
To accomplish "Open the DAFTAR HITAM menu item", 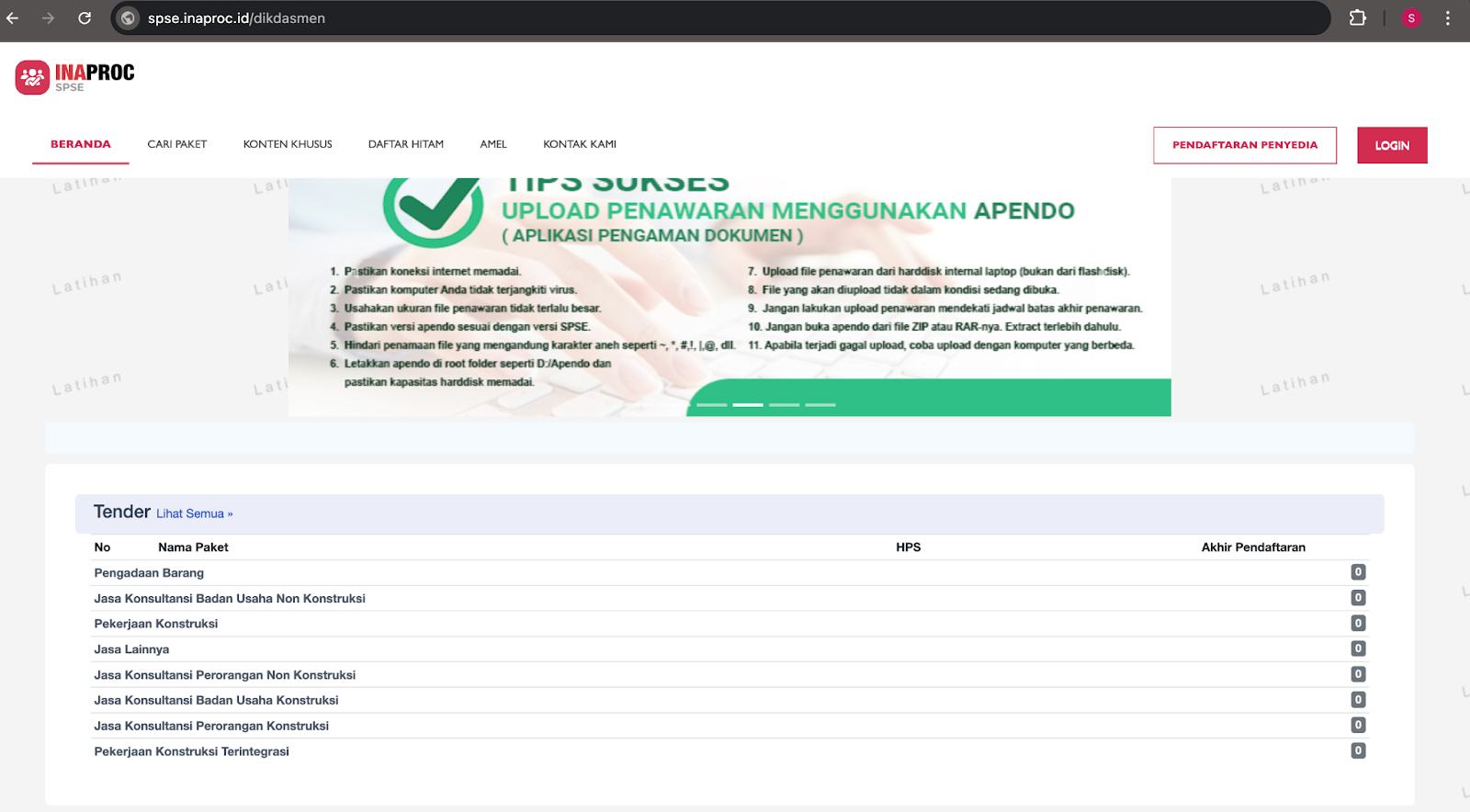I will pyautogui.click(x=406, y=144).
